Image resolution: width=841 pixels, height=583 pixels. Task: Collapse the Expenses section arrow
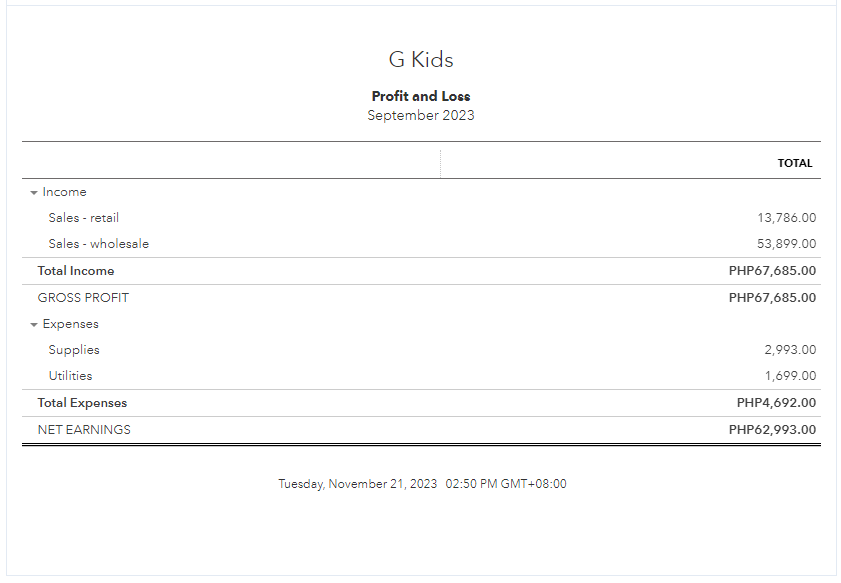coord(34,324)
